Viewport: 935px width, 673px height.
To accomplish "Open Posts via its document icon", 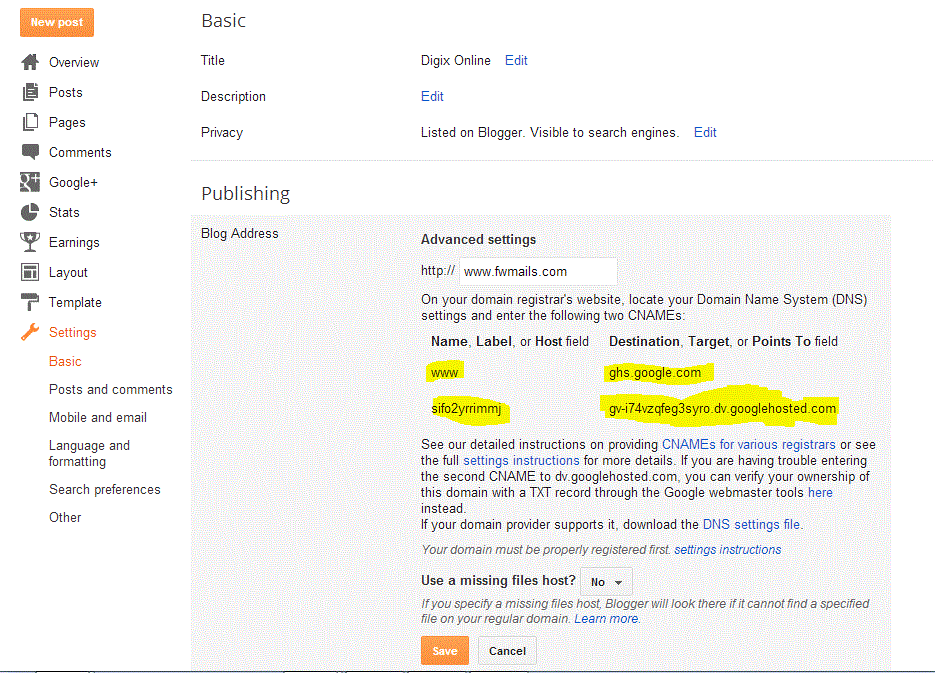I will [x=30, y=92].
